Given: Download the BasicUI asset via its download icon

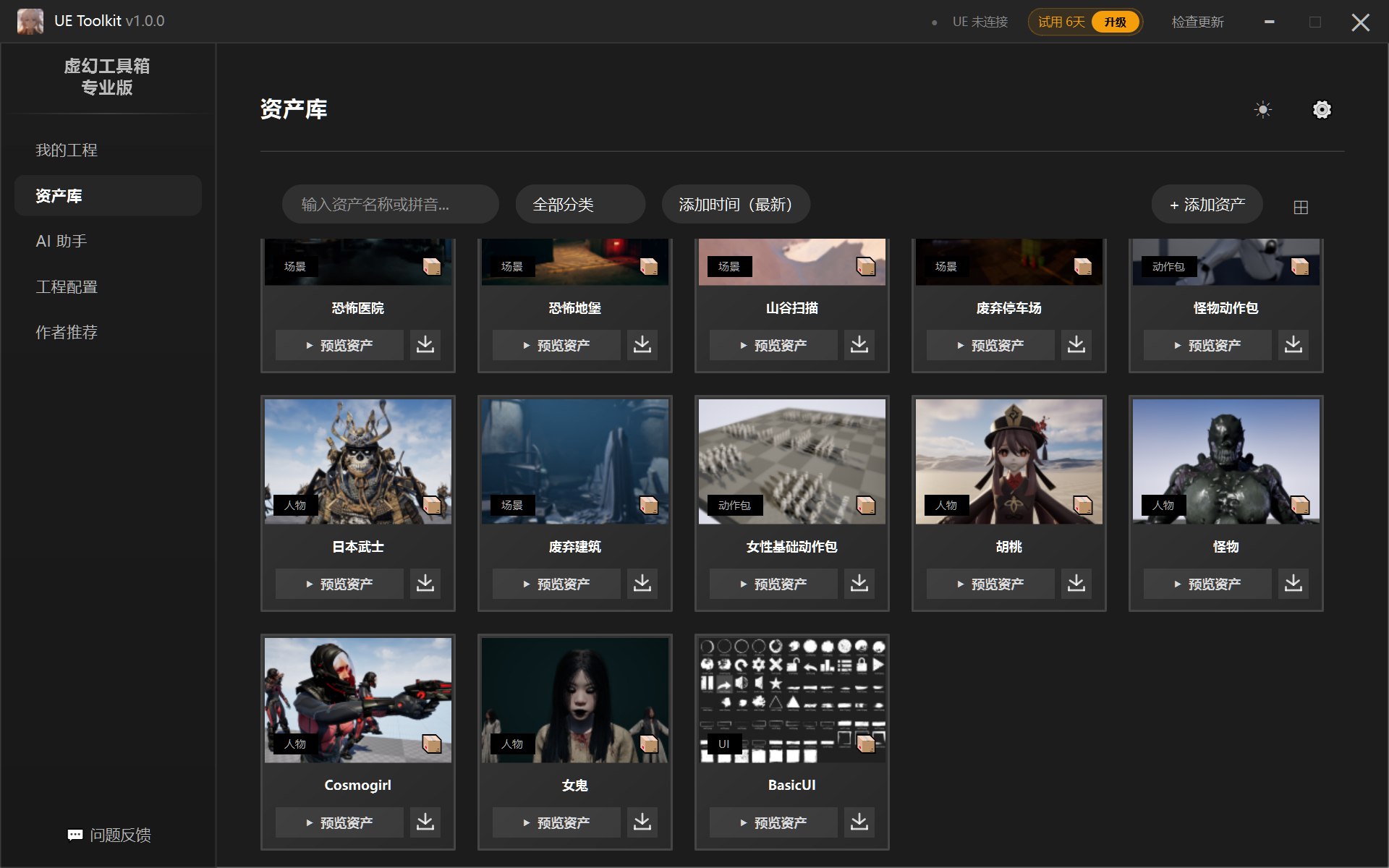Looking at the screenshot, I should click(859, 822).
